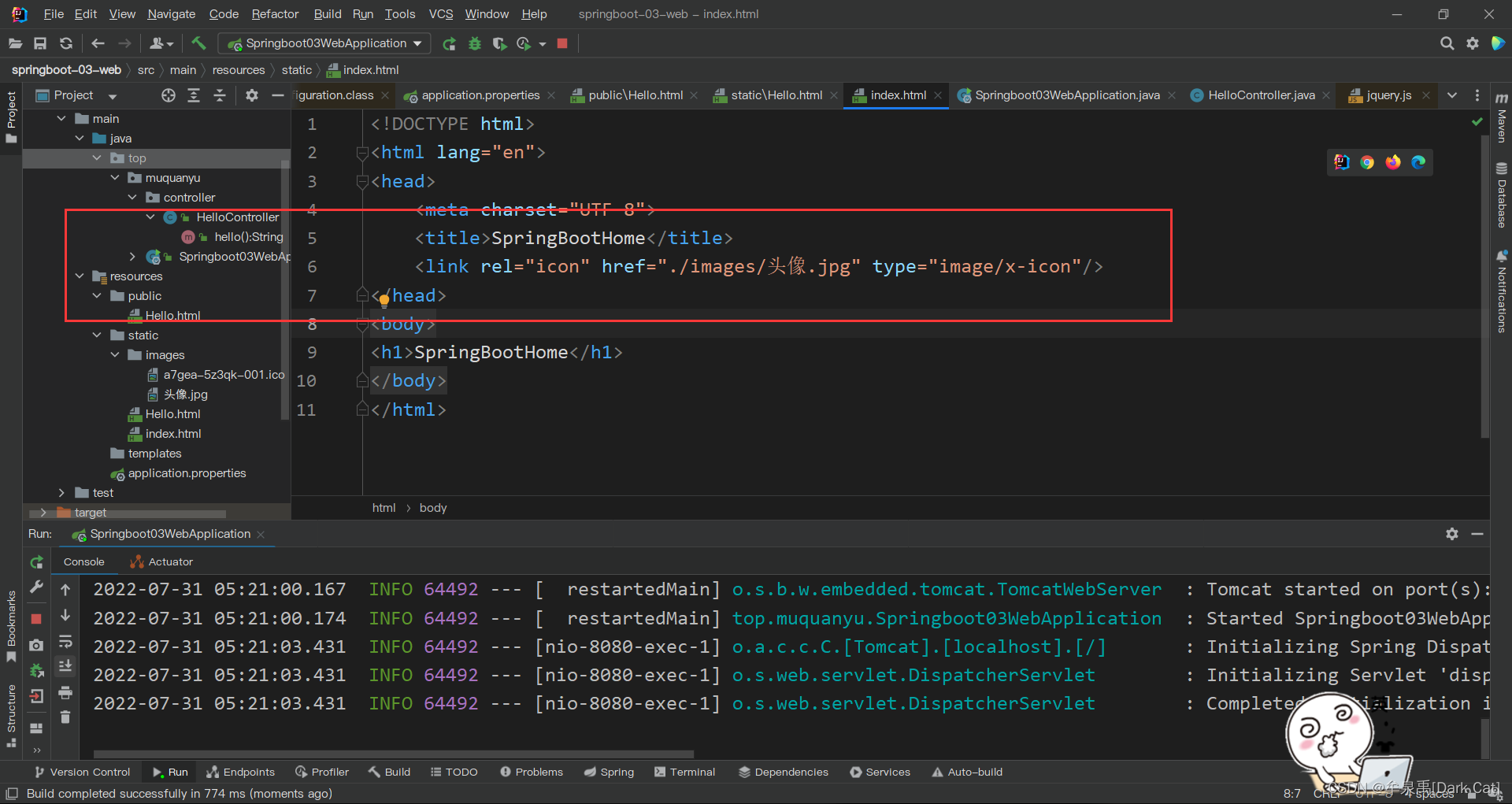Run Springboot03WebApplication with Coverage

(499, 43)
